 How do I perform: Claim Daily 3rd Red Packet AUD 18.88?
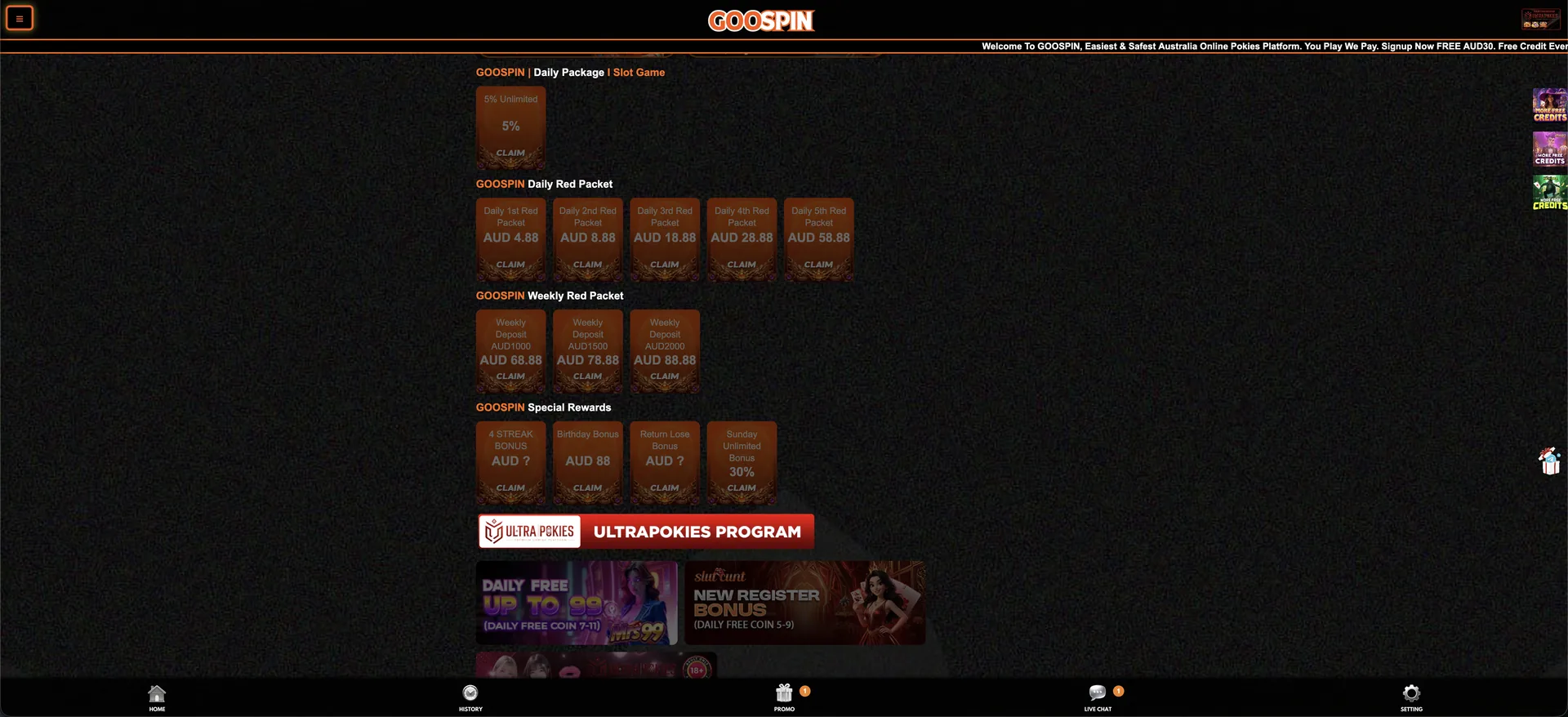tap(665, 265)
